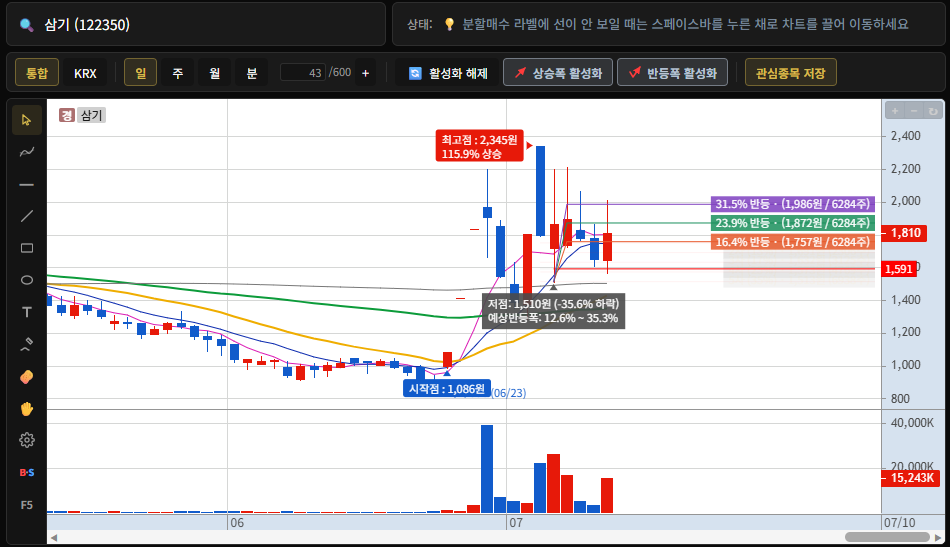Screen dimensions: 950x547
Task: Click the 경 warning badge beside 삼기
Action: [67, 115]
